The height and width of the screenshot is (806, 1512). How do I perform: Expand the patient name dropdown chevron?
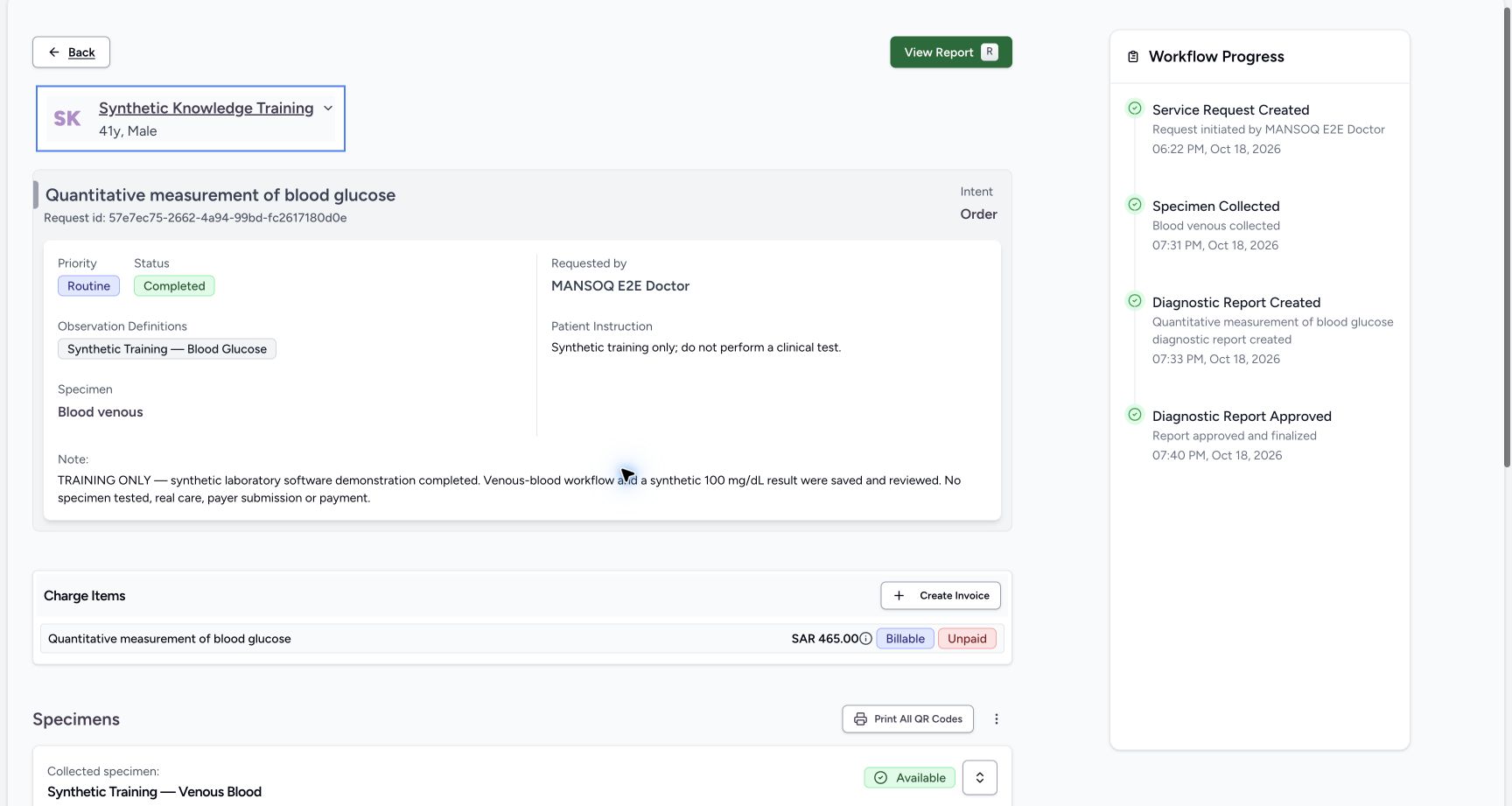pos(328,109)
